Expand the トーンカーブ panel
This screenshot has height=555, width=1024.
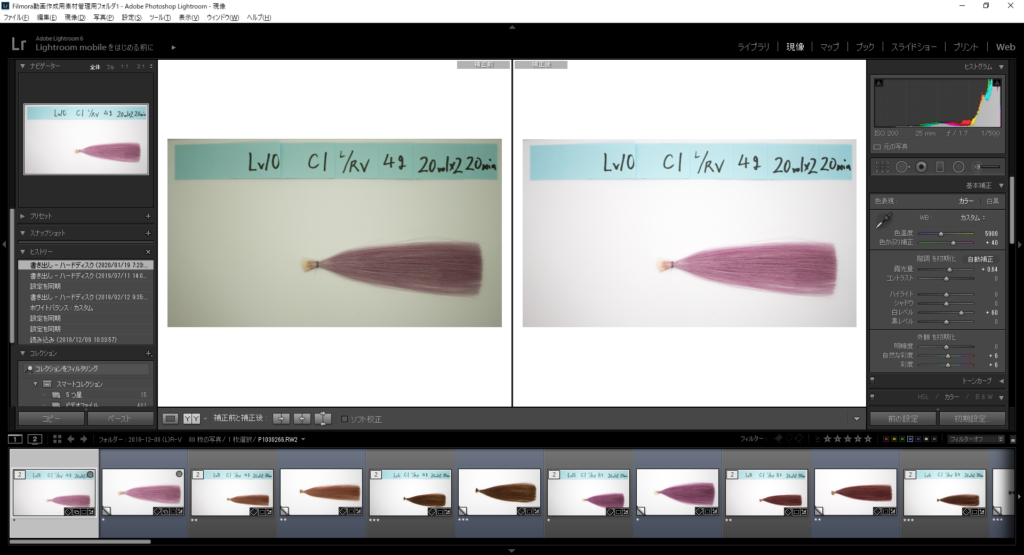point(940,381)
